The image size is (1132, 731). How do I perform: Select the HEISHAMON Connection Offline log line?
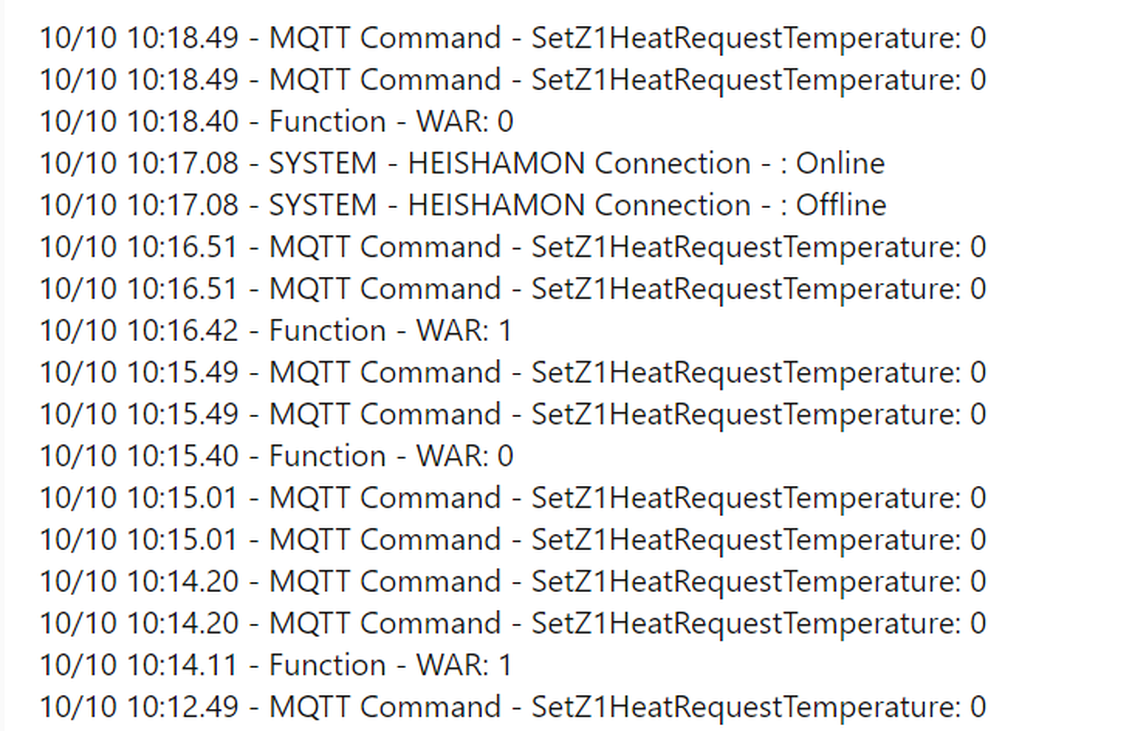(x=462, y=205)
